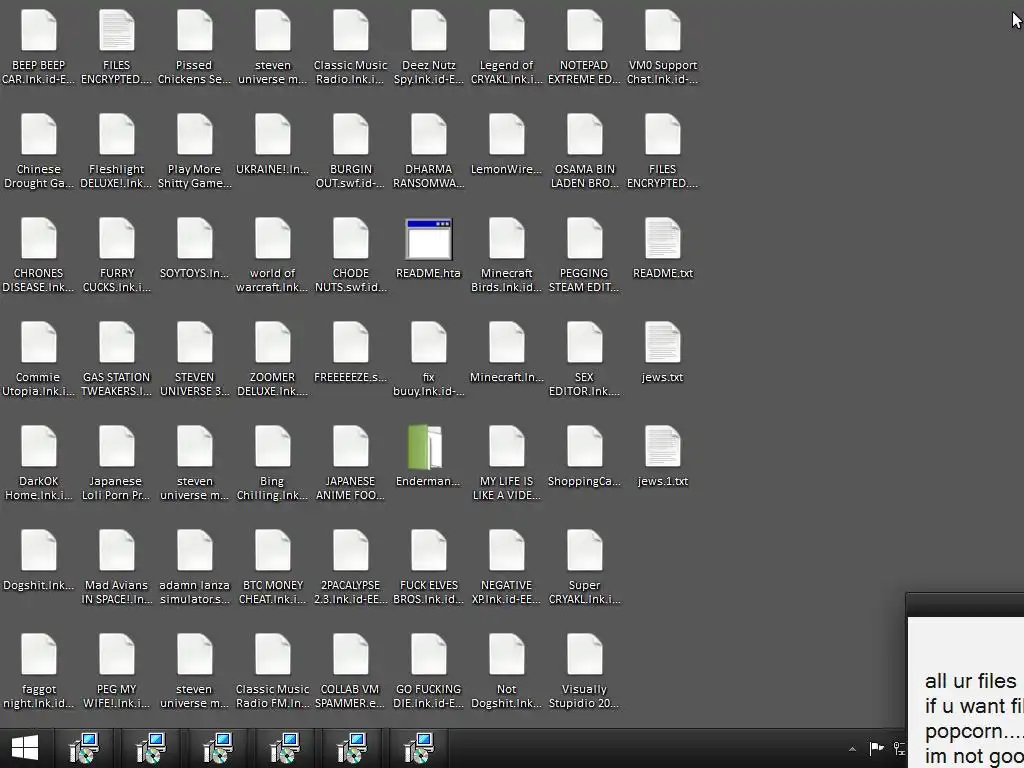1024x768 pixels.
Task: Select the FREEEEEZE file icon
Action: [351, 342]
